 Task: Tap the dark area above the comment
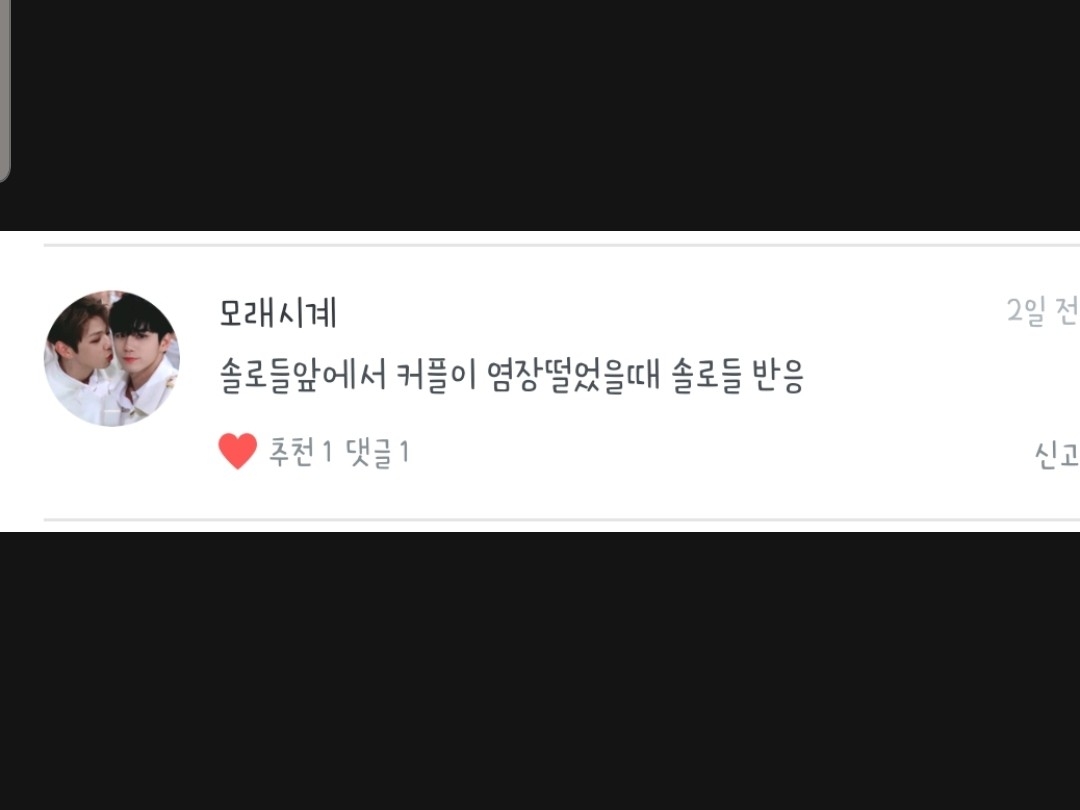(540, 115)
